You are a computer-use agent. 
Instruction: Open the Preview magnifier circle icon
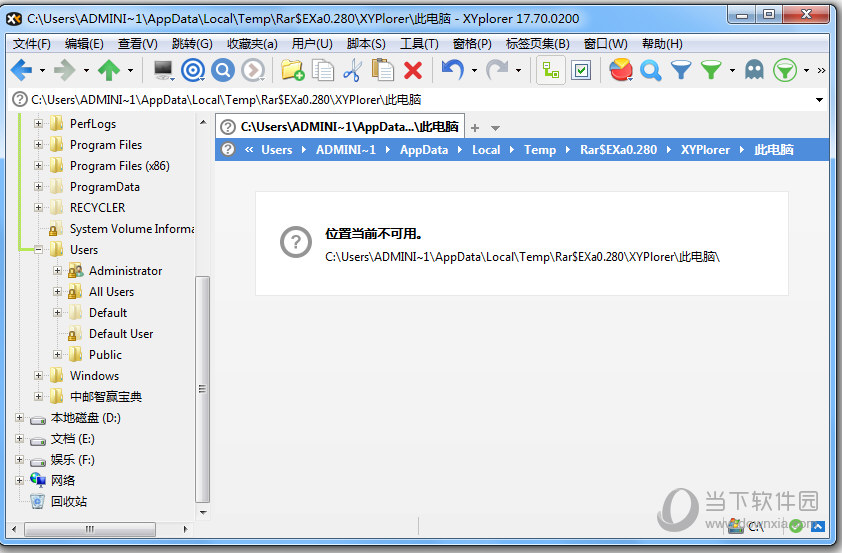click(x=223, y=70)
